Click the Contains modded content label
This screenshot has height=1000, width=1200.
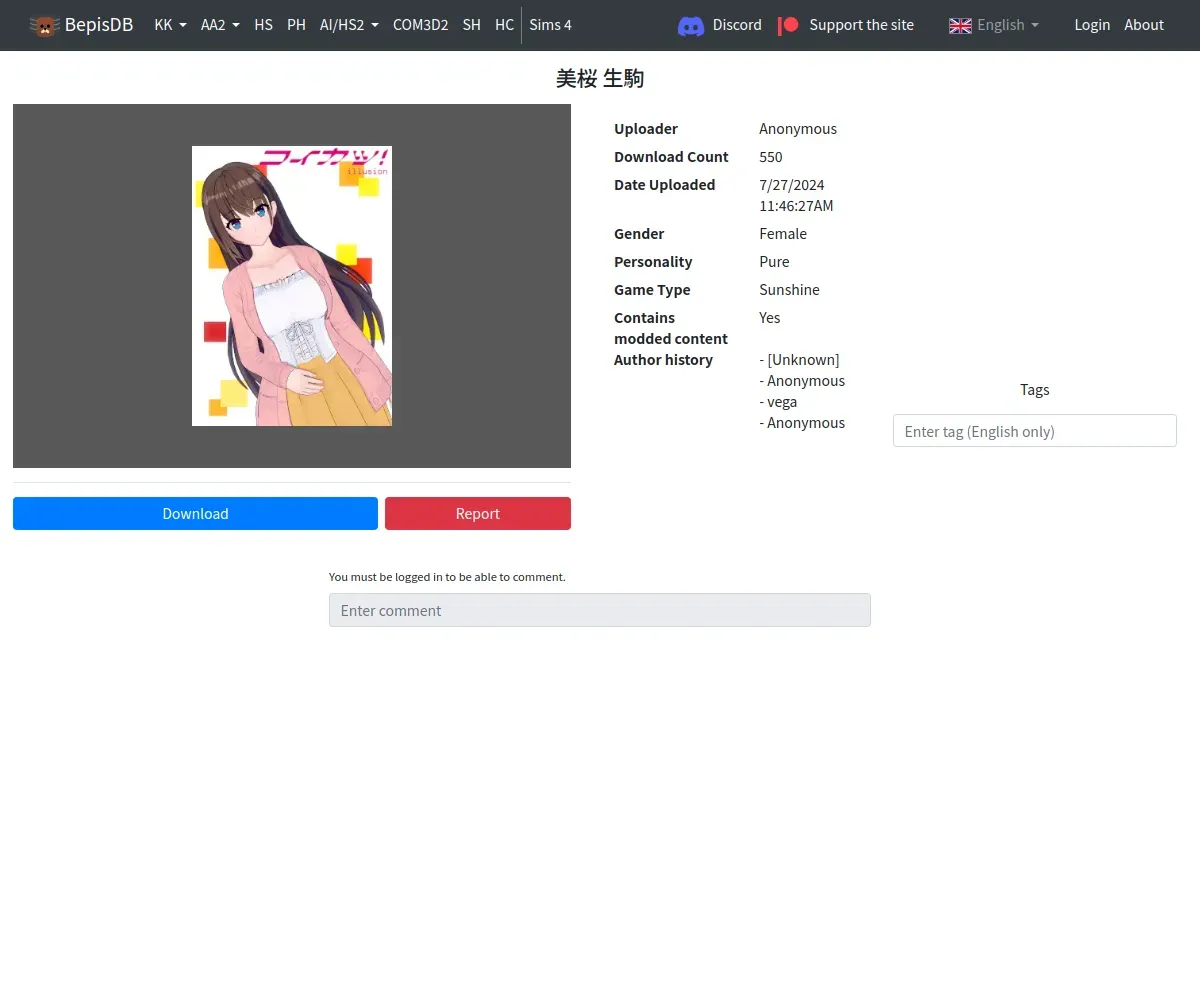point(671,328)
